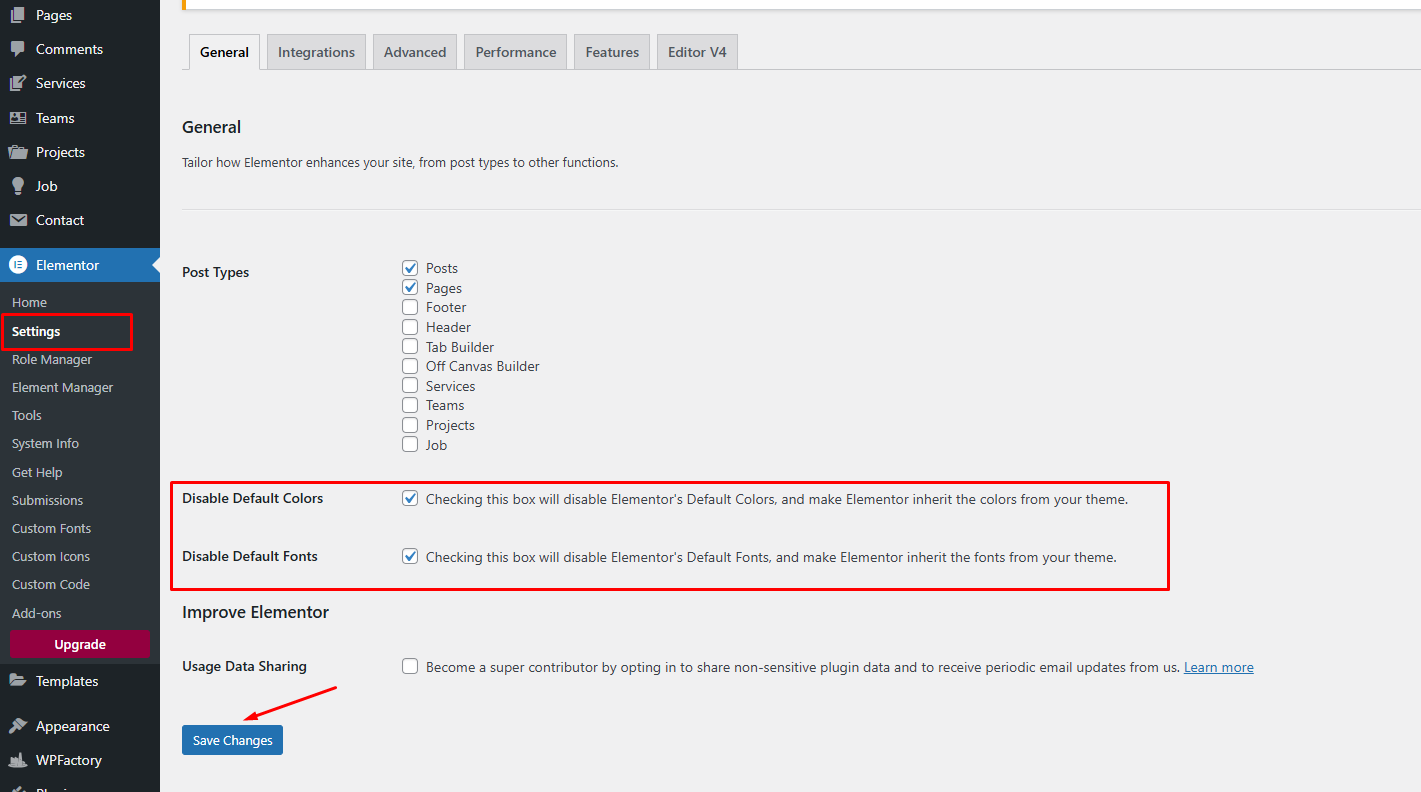Uncheck the Posts post type checkbox
1421x792 pixels.
(x=410, y=268)
